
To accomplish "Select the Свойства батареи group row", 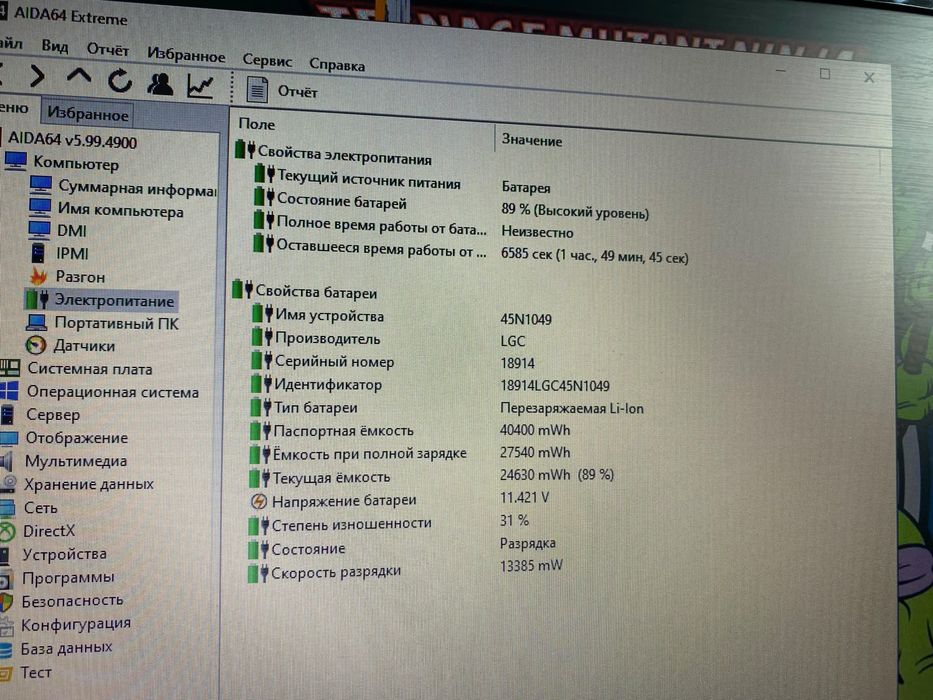I will click(x=304, y=291).
